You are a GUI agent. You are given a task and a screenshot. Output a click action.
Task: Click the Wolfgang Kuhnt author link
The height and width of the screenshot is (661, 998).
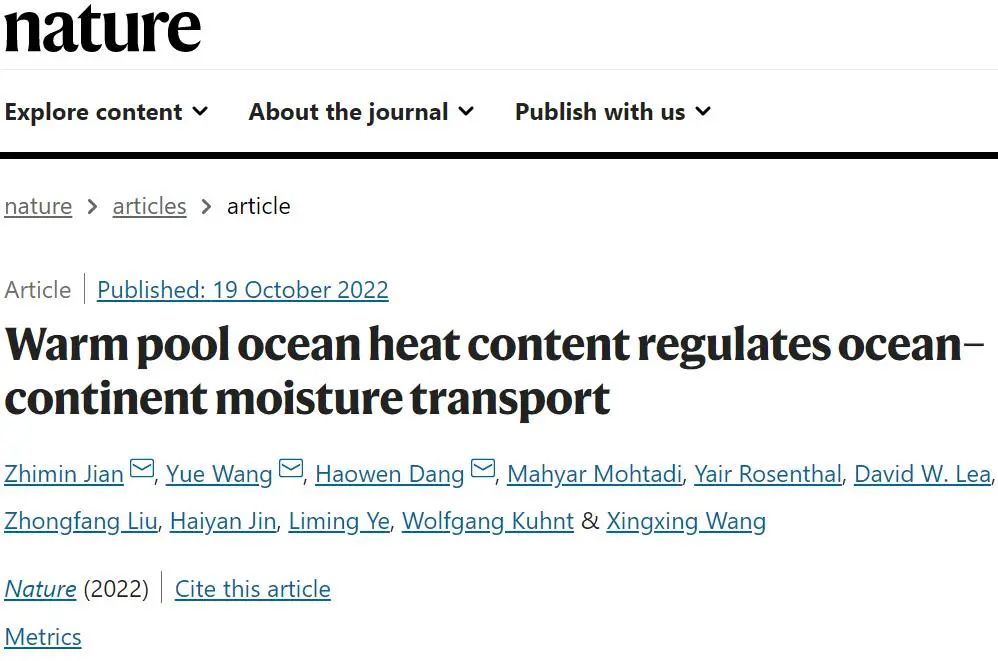[488, 521]
